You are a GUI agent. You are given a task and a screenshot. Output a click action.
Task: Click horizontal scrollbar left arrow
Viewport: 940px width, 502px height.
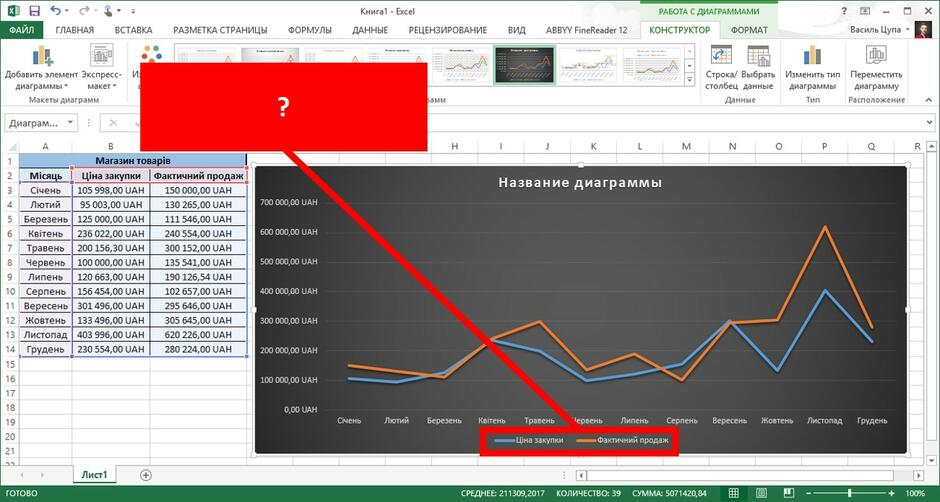(580, 475)
